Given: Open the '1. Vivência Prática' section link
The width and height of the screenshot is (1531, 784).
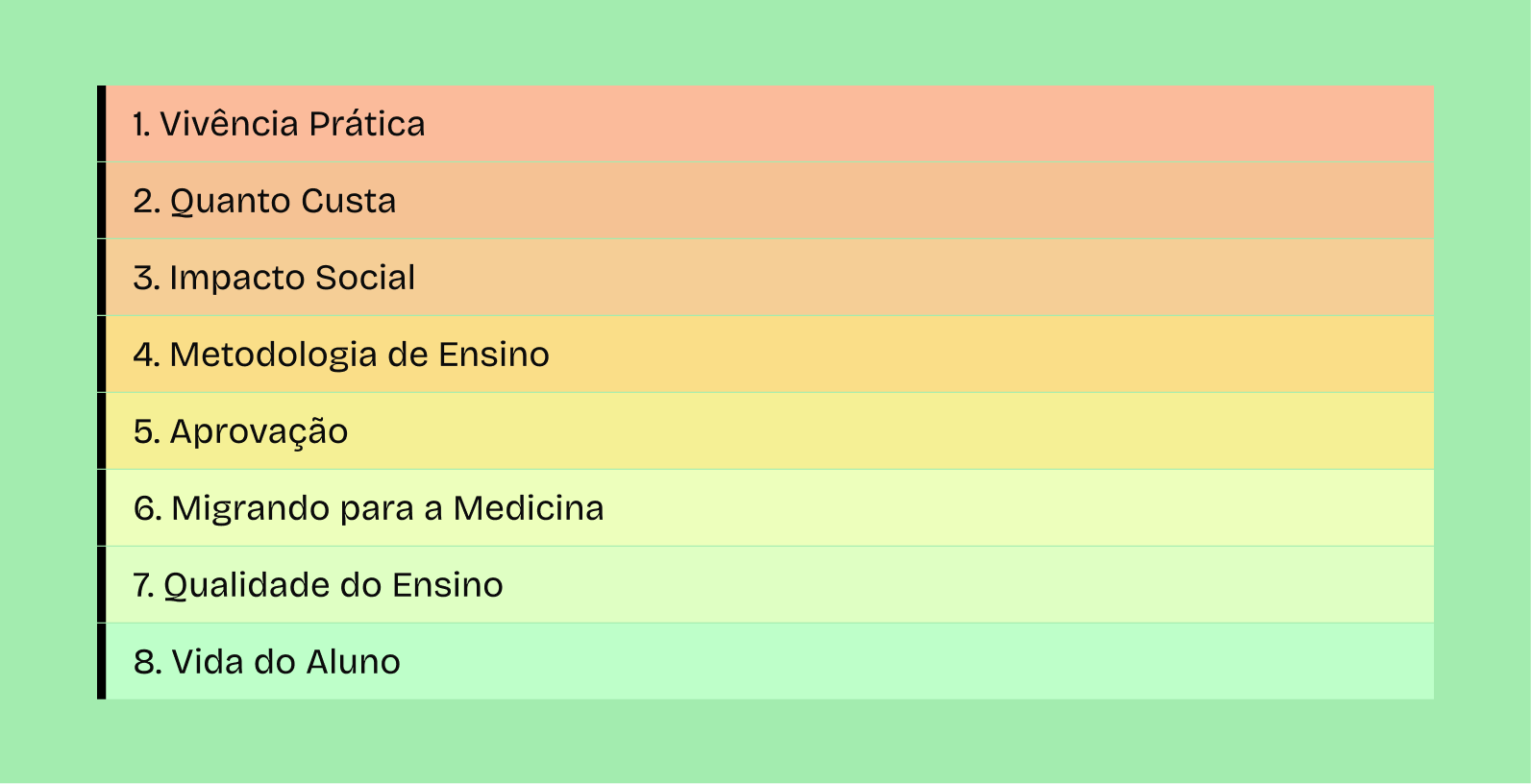Looking at the screenshot, I should coord(279,124).
